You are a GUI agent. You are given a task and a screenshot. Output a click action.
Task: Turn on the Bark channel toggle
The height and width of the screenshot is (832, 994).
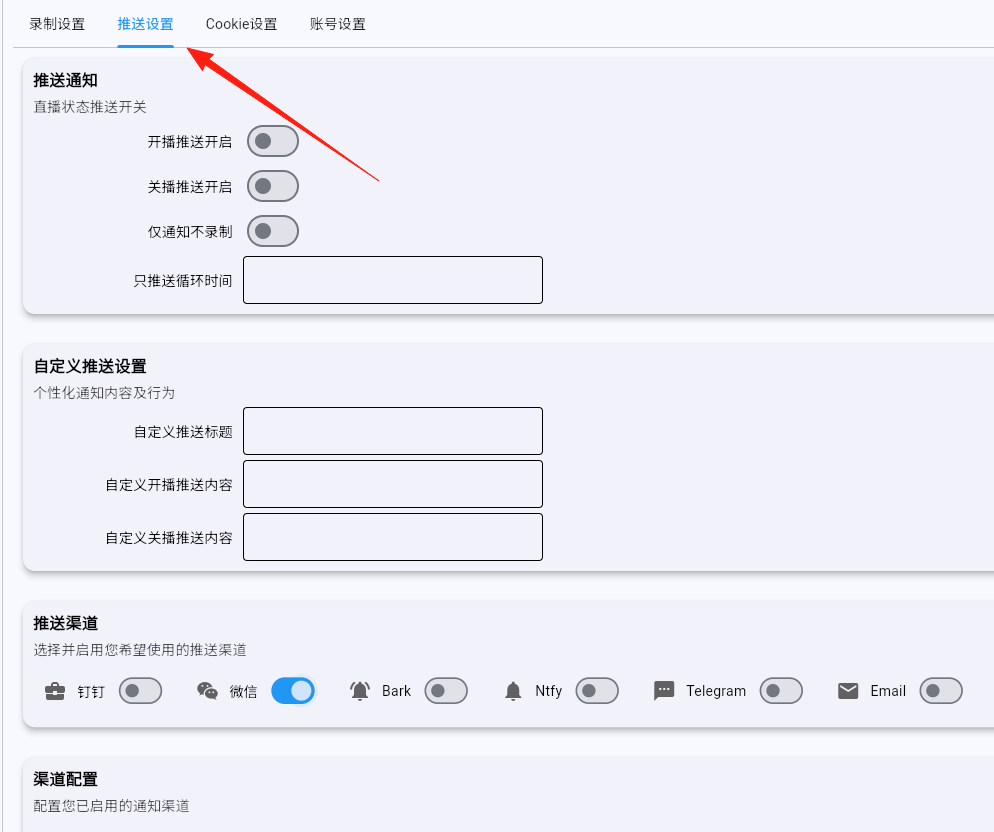pos(446,691)
